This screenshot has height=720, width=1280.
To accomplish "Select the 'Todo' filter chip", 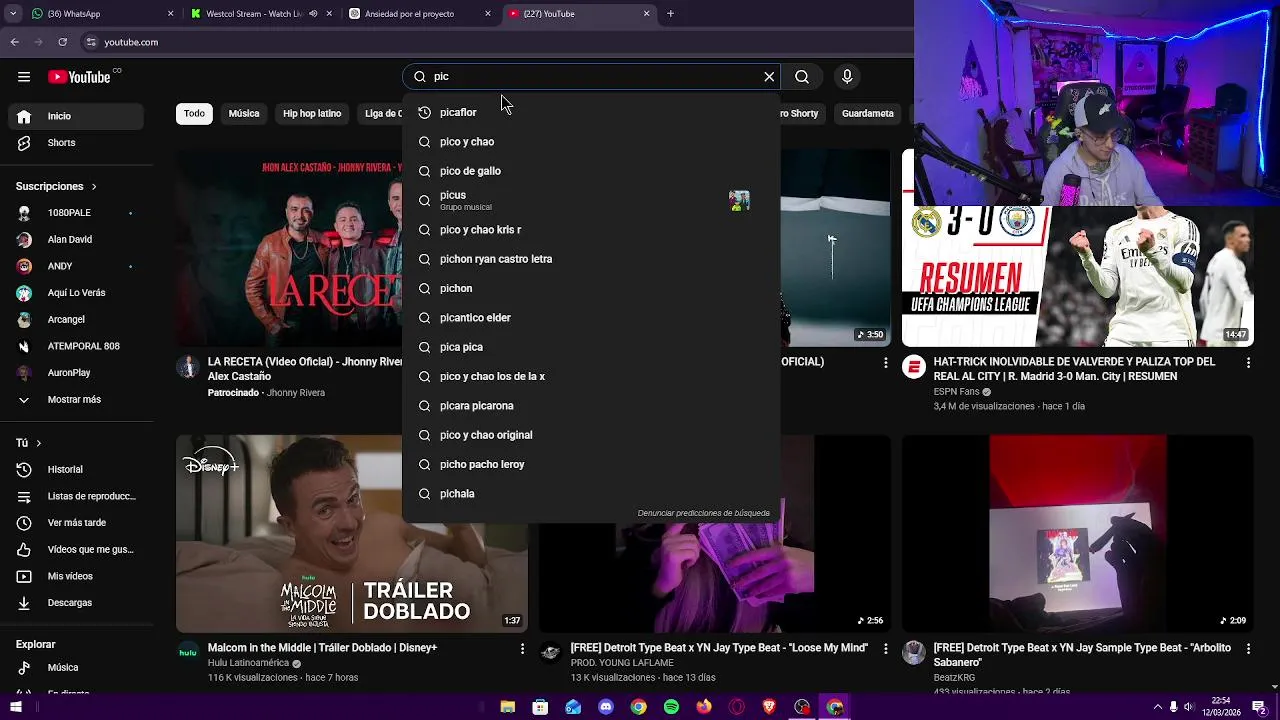I will click(194, 113).
